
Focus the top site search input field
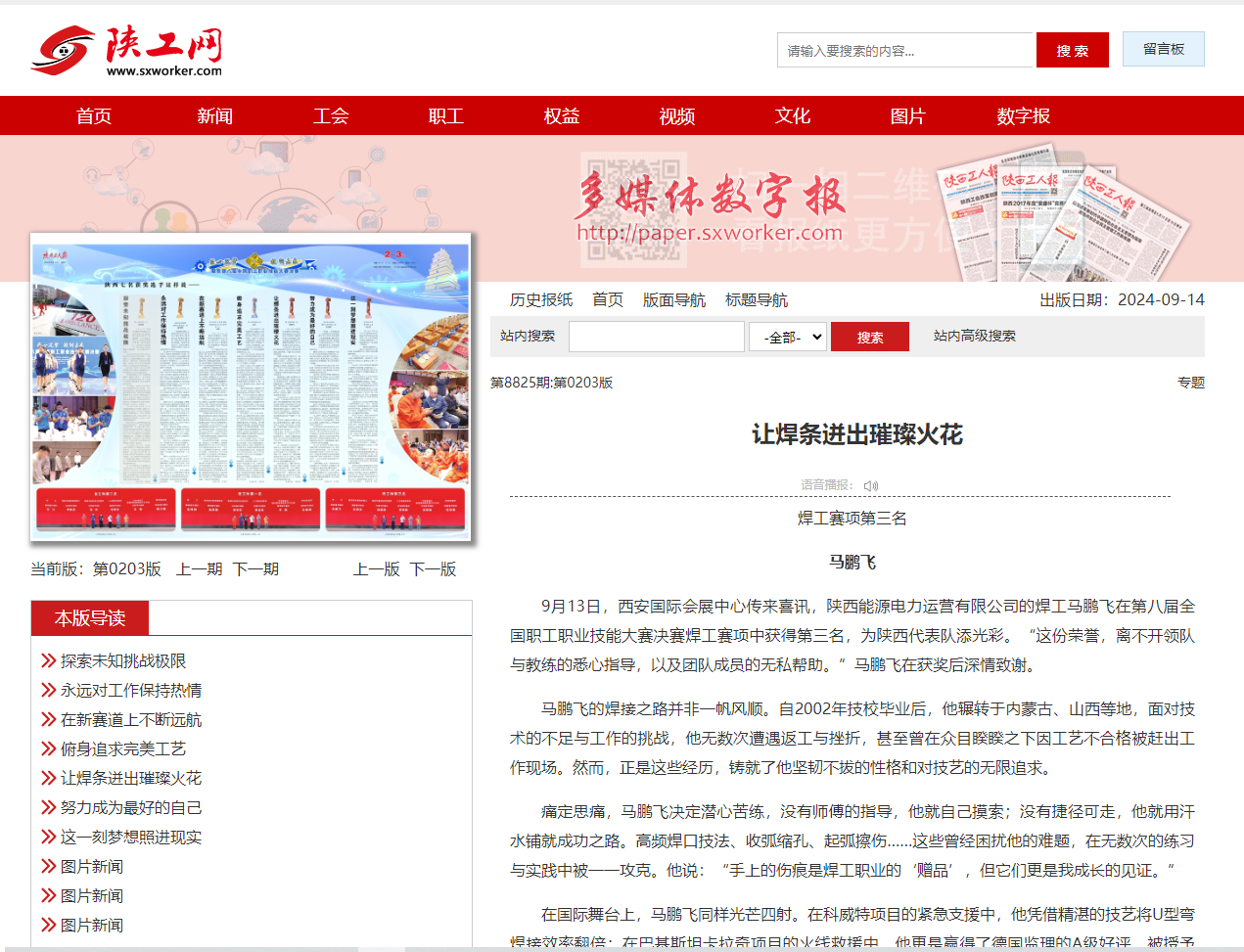point(906,51)
